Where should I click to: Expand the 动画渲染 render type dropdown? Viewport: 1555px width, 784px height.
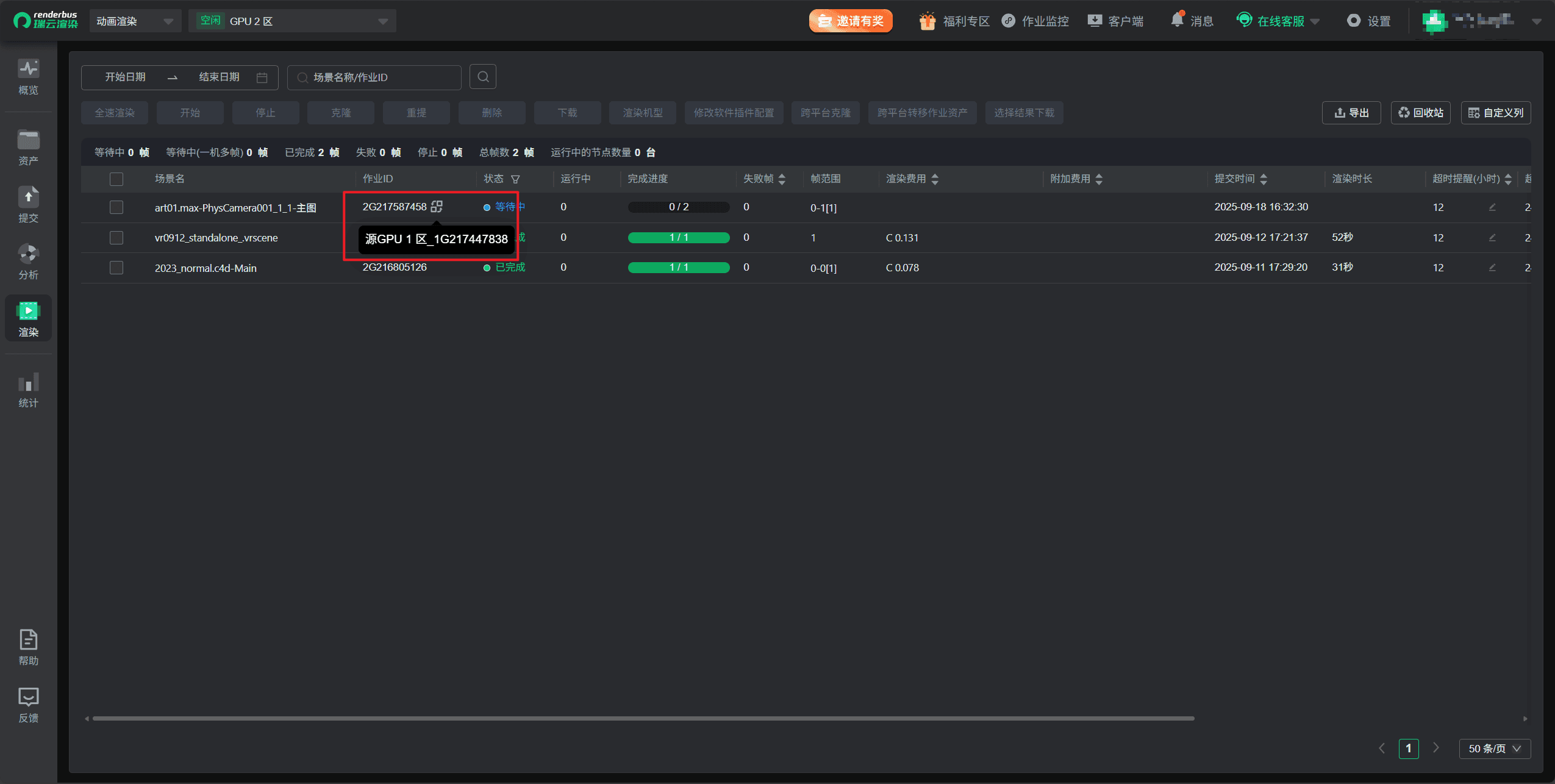pyautogui.click(x=135, y=21)
